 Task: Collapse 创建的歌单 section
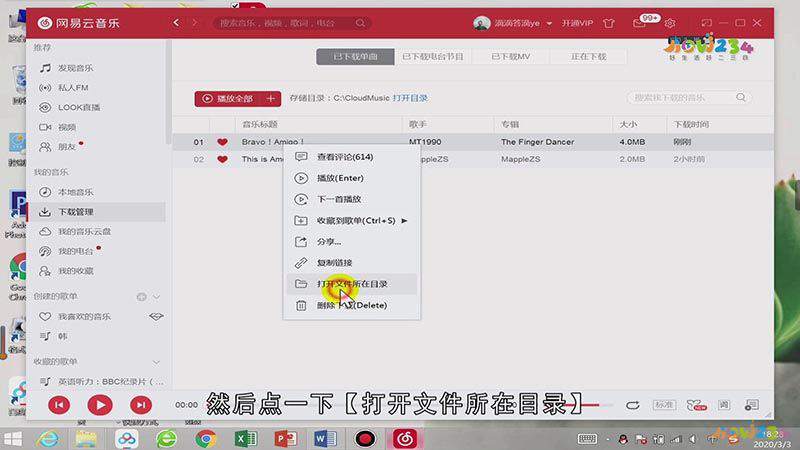click(157, 296)
